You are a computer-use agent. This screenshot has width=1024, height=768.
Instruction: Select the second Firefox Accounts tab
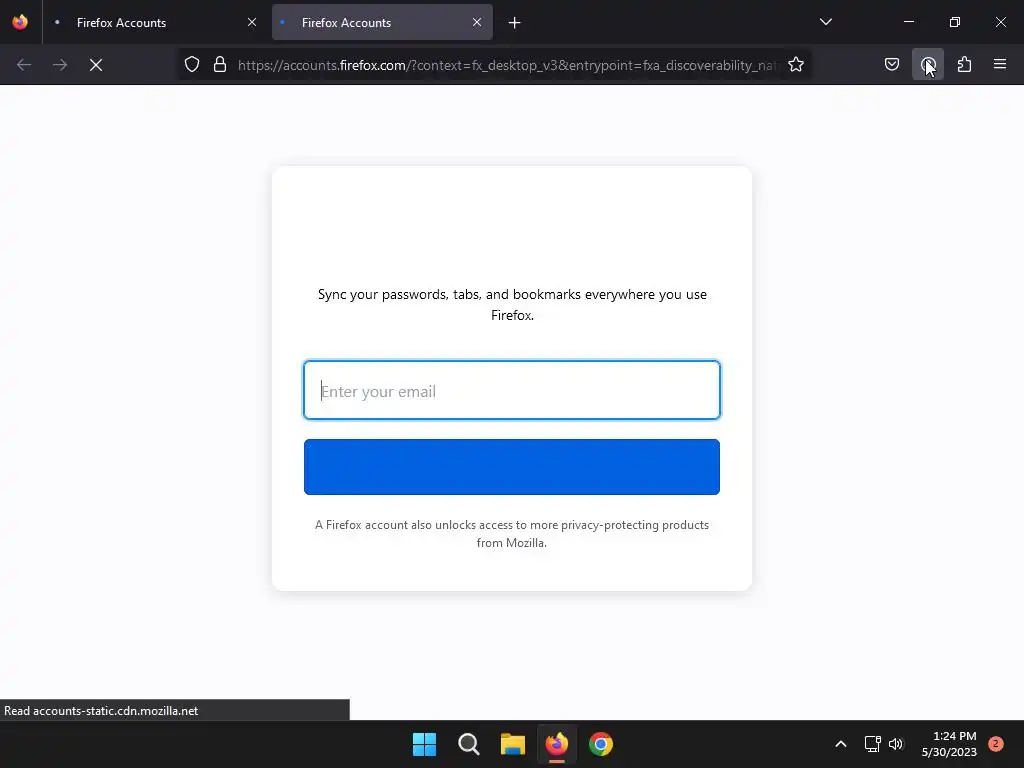382,22
